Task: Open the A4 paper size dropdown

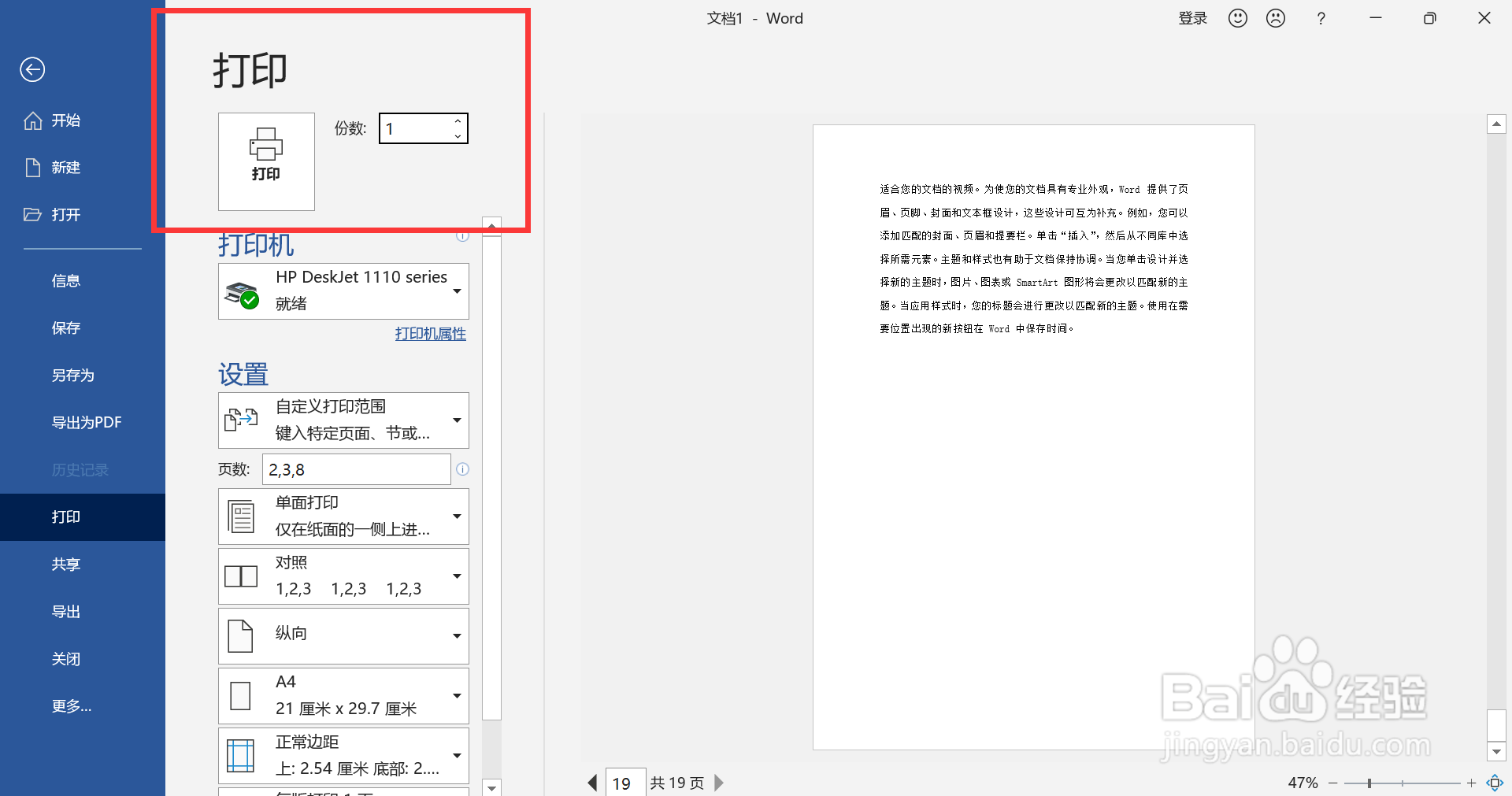Action: point(343,695)
